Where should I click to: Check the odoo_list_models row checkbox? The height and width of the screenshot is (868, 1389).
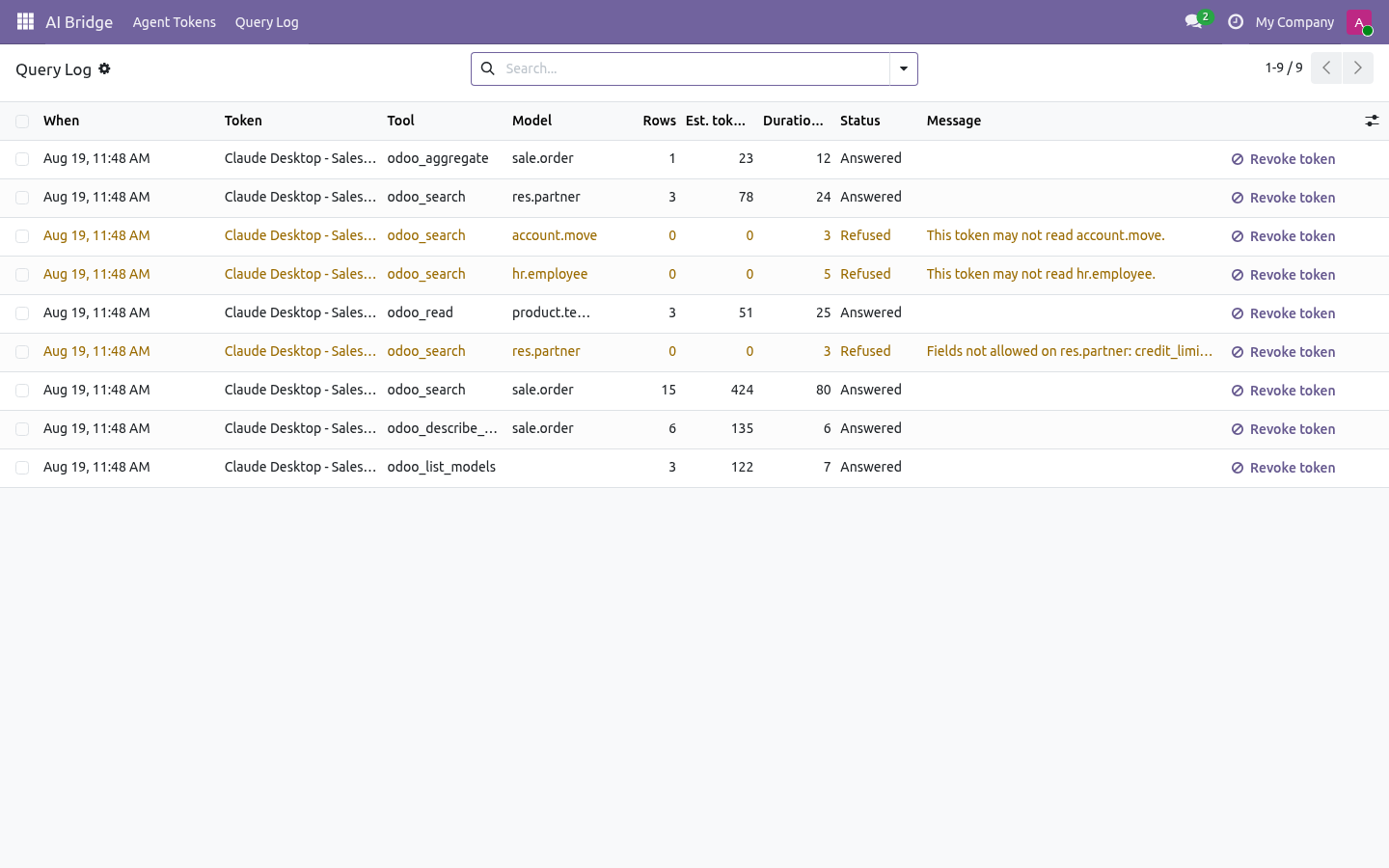[x=22, y=468]
